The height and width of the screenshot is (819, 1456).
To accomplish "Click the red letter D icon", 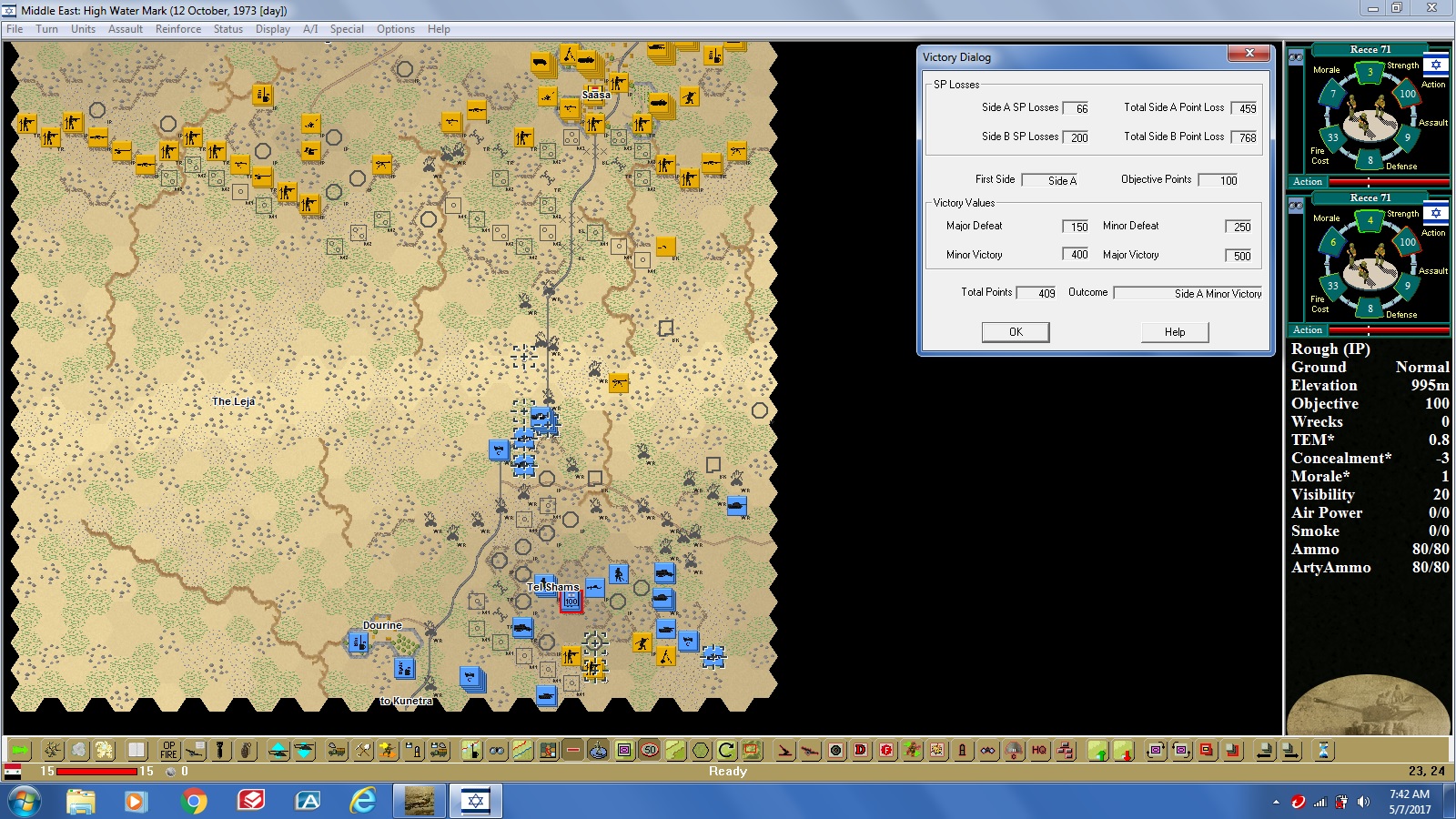I will click(861, 750).
